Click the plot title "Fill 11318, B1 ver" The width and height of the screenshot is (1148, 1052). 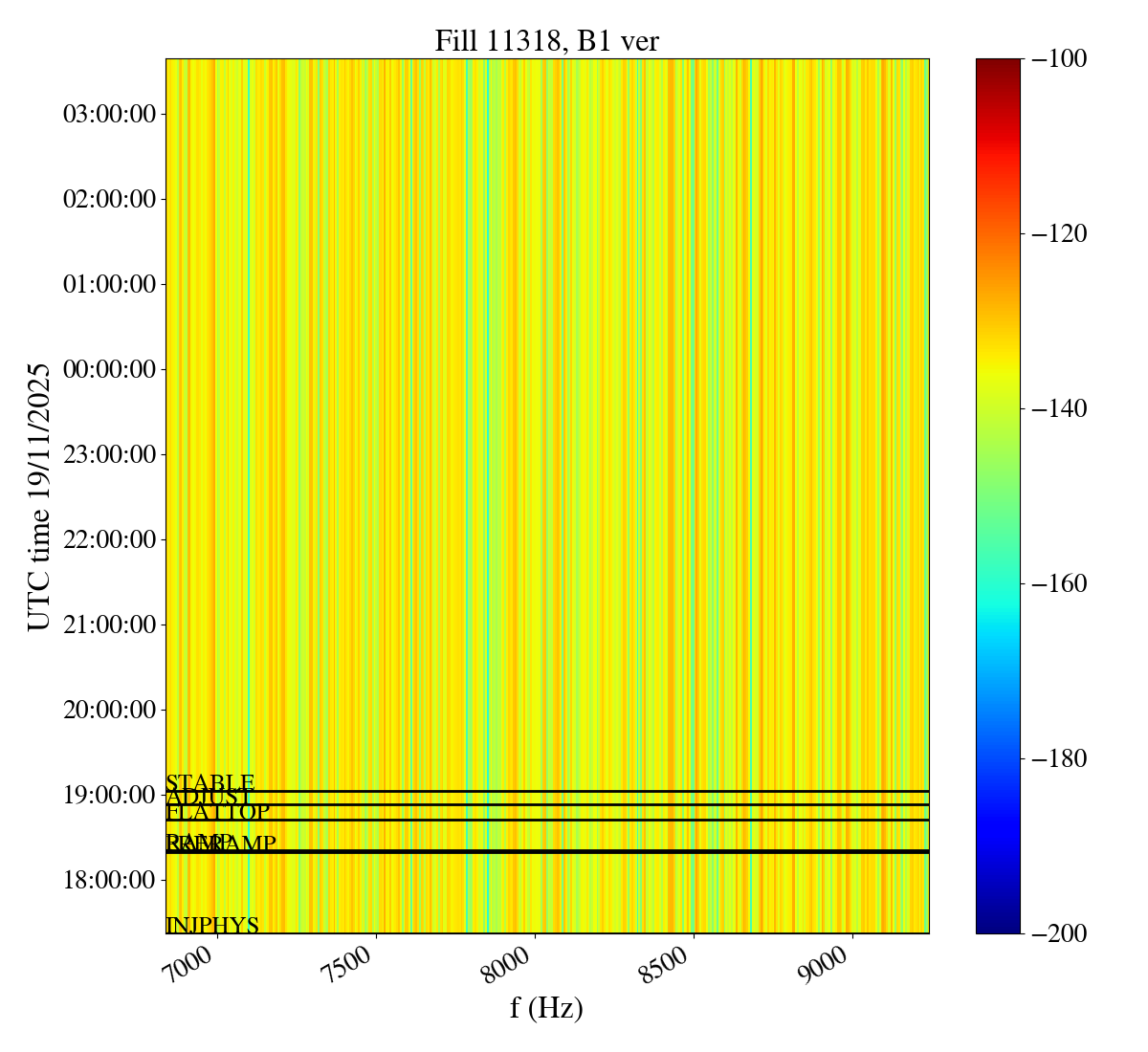click(546, 41)
